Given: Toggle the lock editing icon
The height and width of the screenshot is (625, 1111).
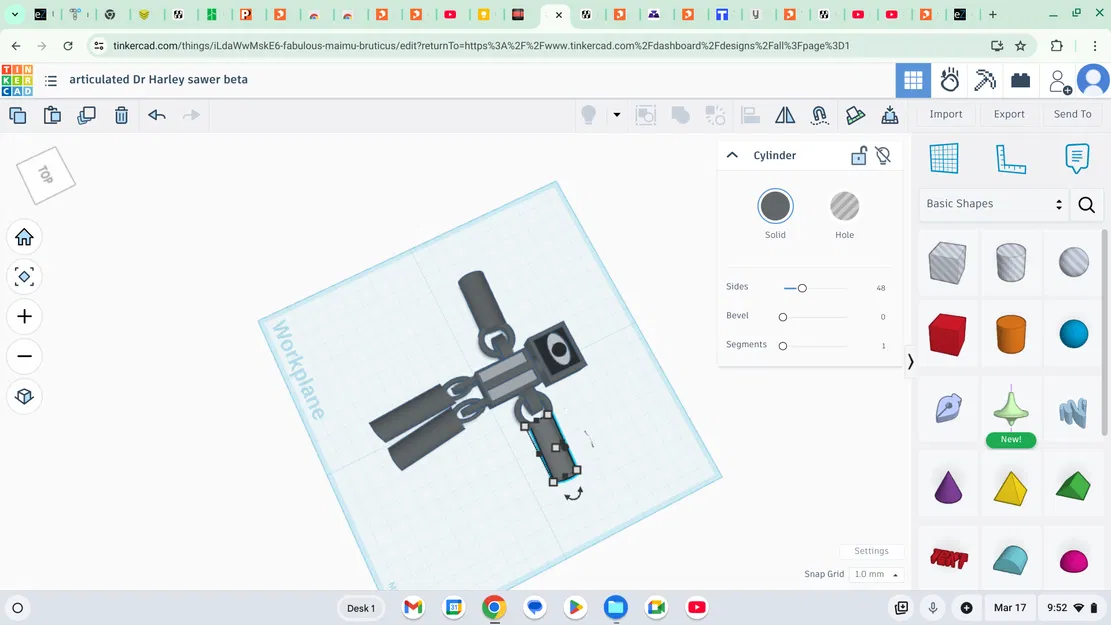Looking at the screenshot, I should coord(858,156).
